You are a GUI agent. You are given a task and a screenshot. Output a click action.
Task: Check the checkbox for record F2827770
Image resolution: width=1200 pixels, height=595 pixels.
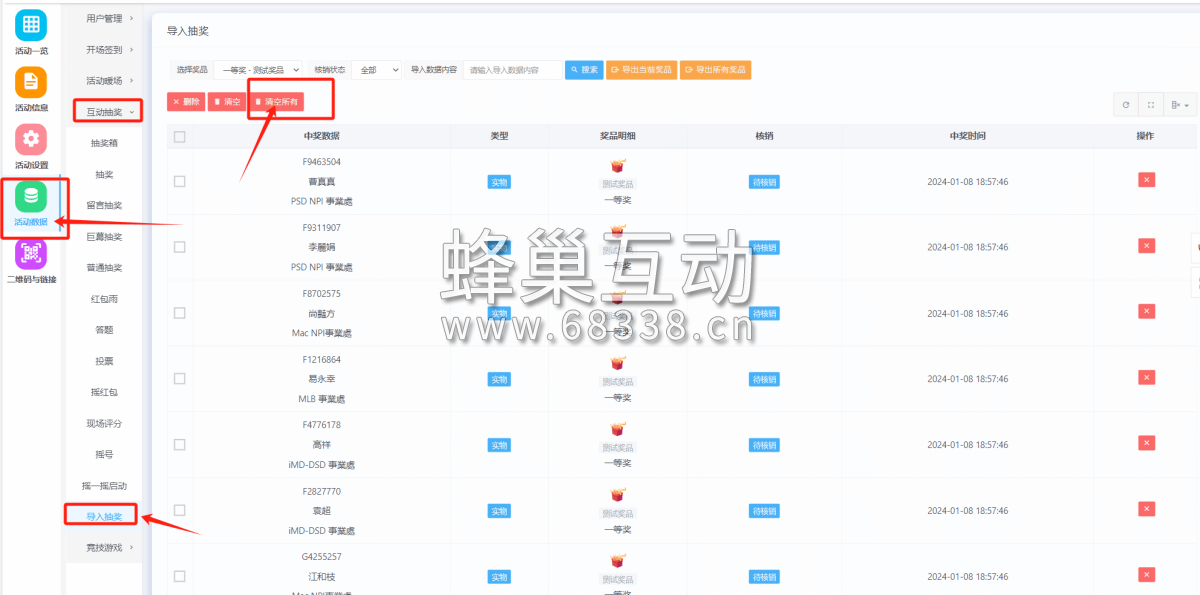tap(180, 509)
